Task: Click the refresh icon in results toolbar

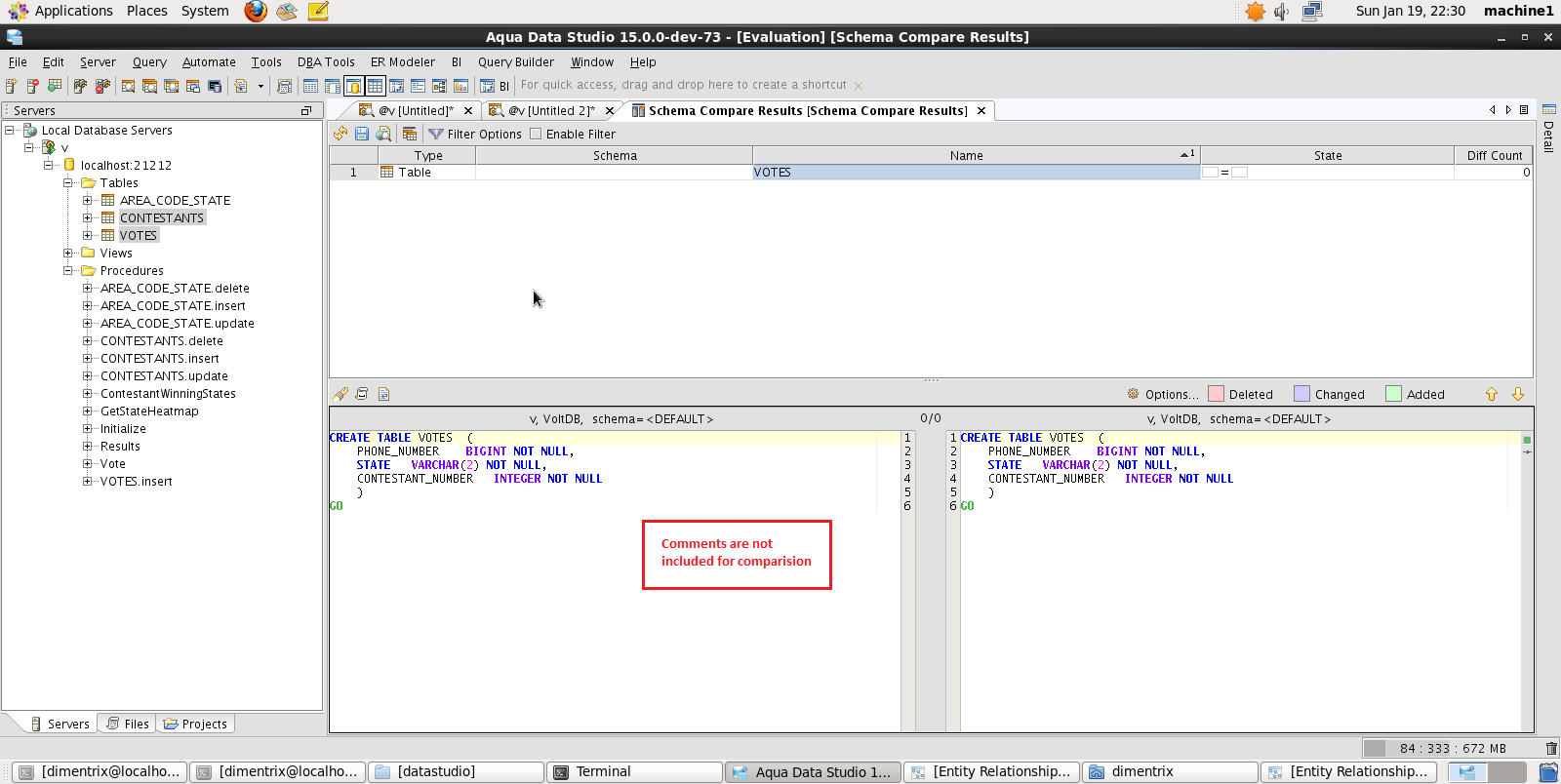Action: (x=340, y=134)
